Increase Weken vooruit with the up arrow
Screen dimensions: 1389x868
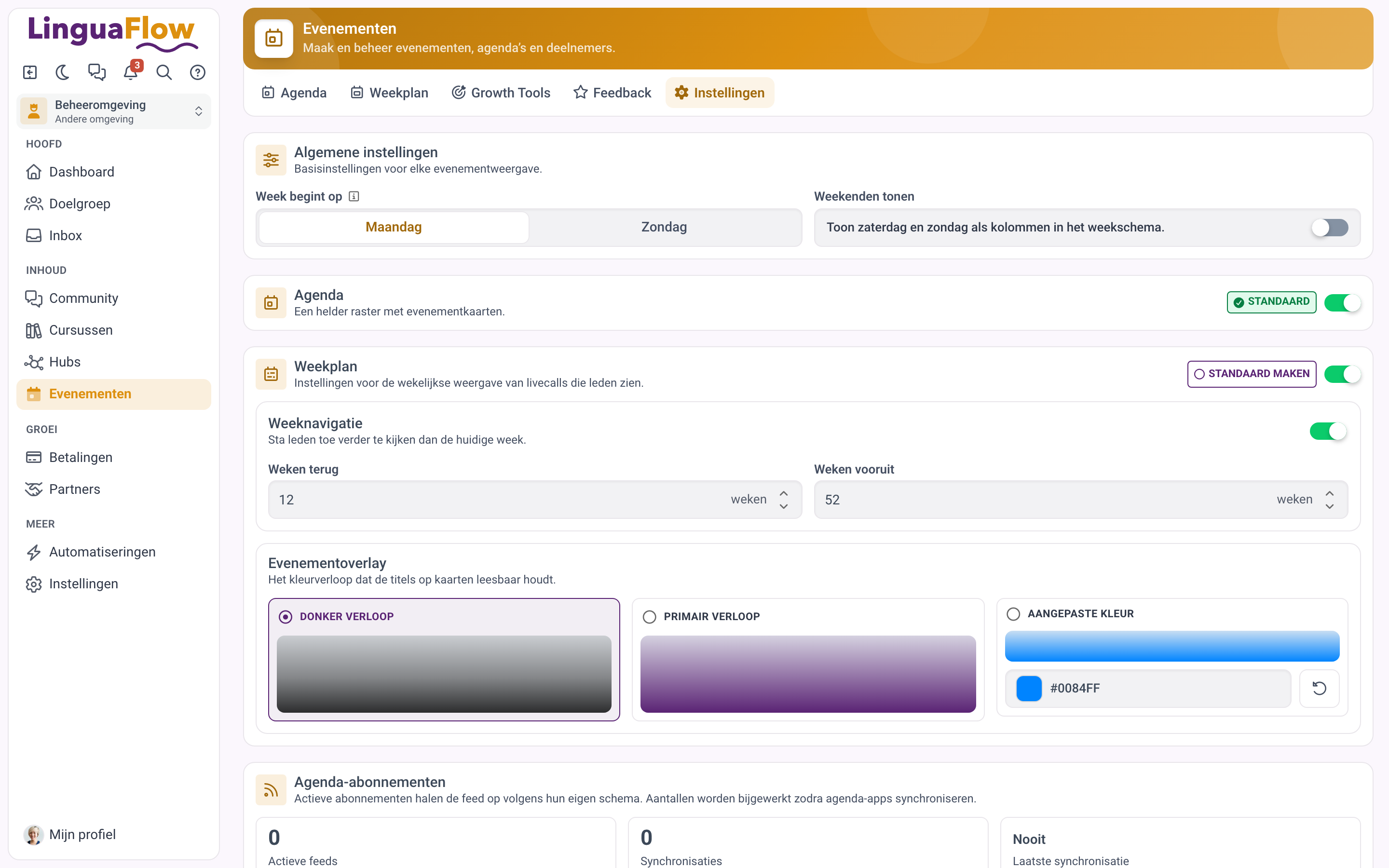point(1329,493)
